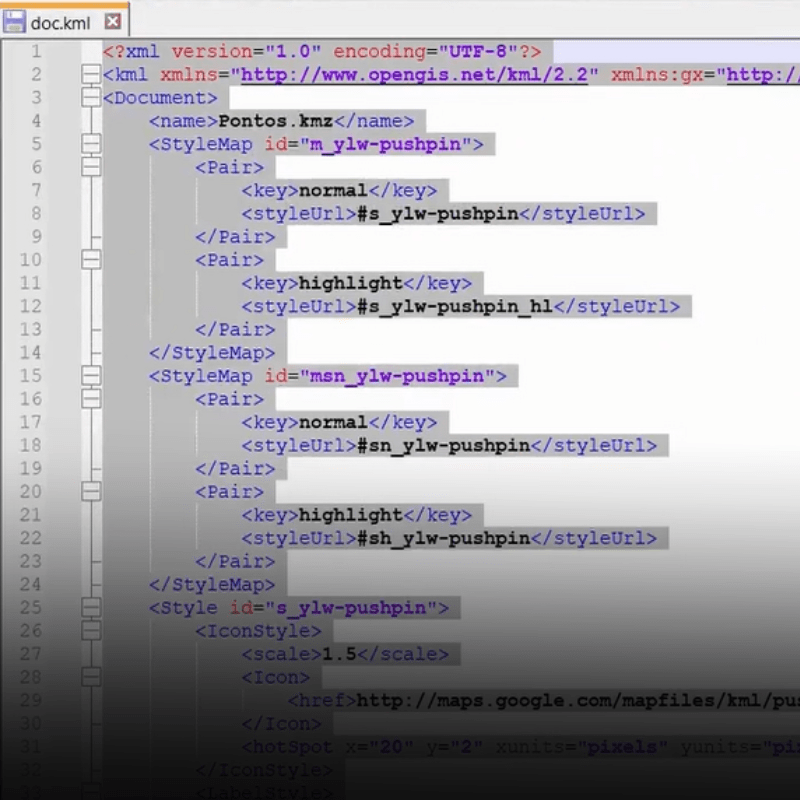This screenshot has height=800, width=800.
Task: Click the hotSpot x="20" attribute
Action: 380,747
